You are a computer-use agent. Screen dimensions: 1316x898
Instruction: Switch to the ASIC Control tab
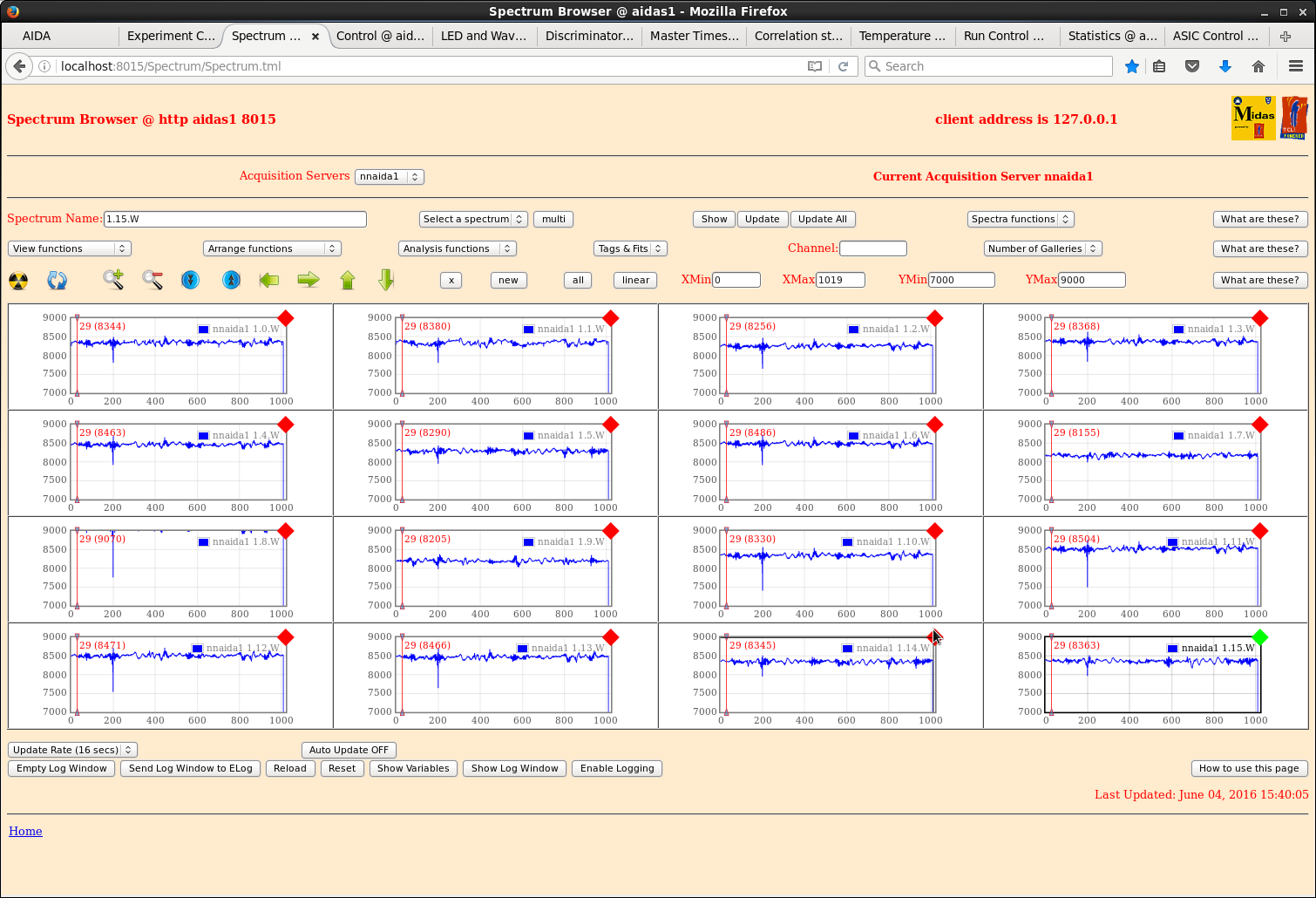1215,36
